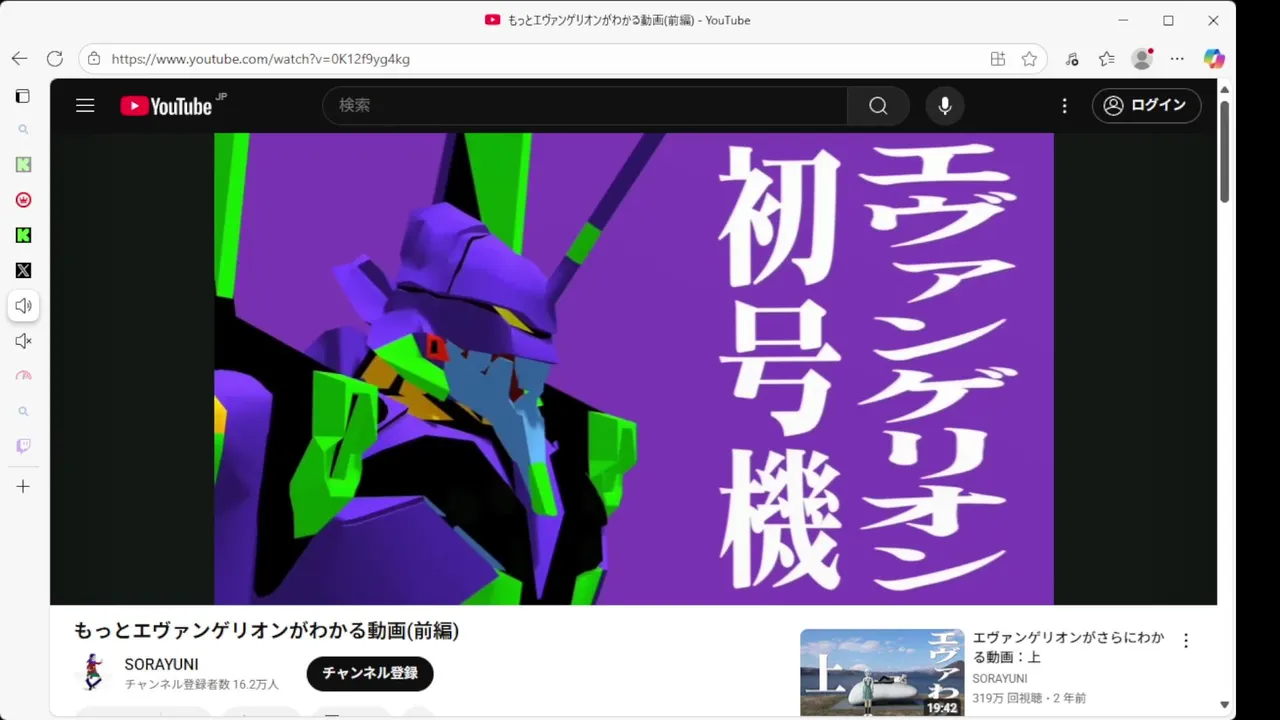Start voice search with the microphone

(x=945, y=105)
